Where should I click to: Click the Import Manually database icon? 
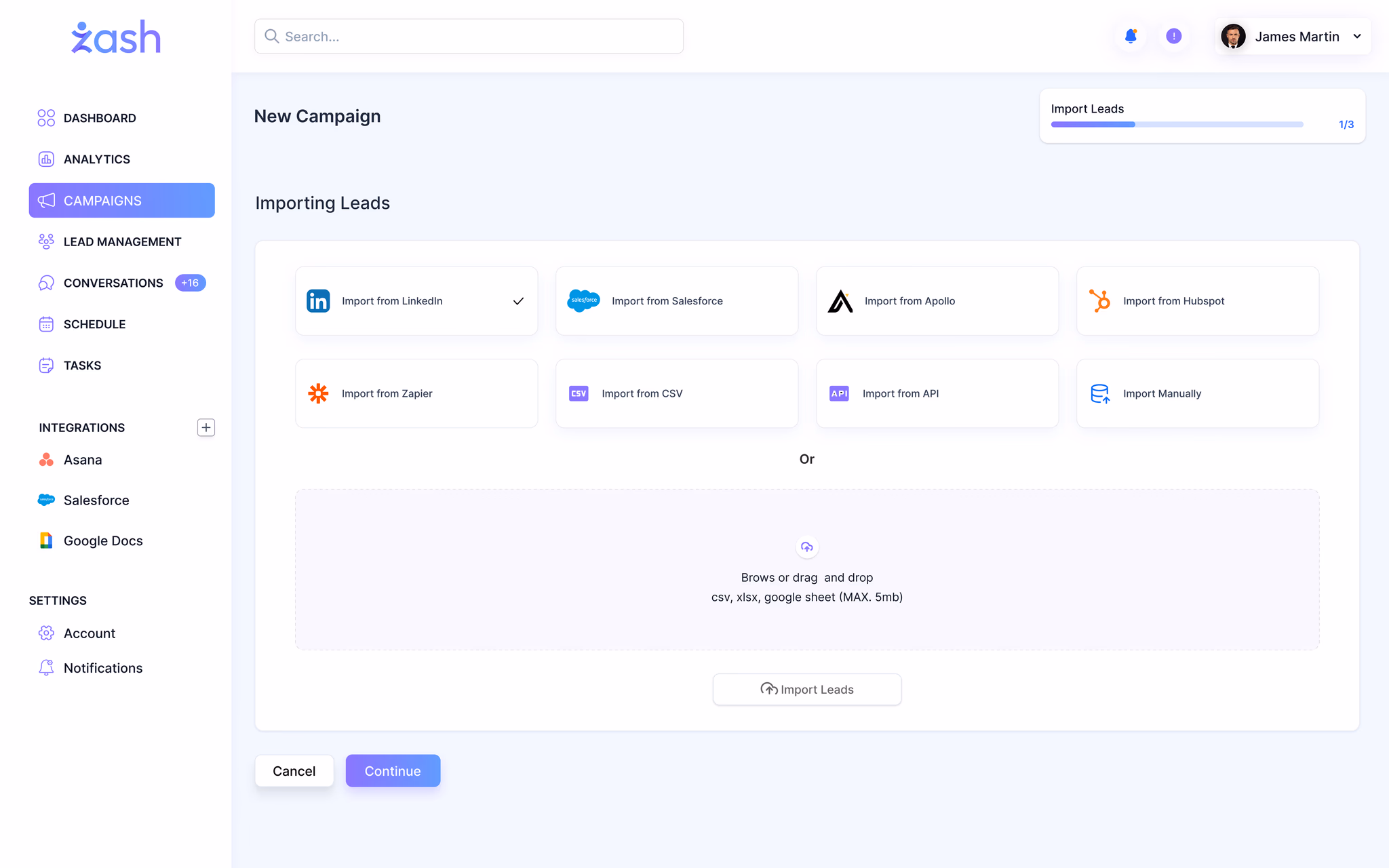point(1099,393)
